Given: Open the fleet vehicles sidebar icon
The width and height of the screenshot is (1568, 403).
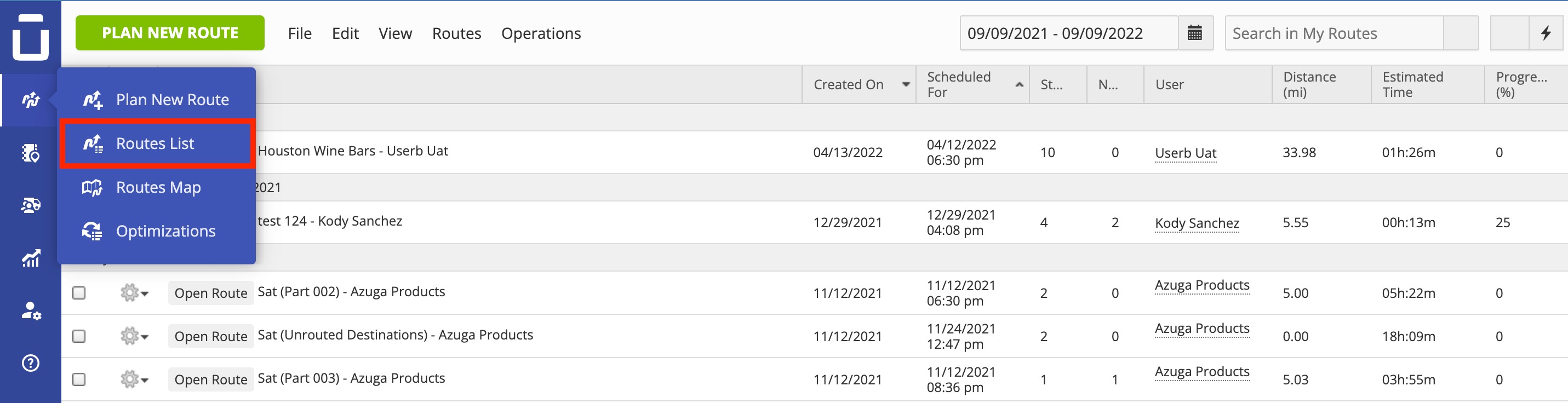Looking at the screenshot, I should click(x=31, y=206).
